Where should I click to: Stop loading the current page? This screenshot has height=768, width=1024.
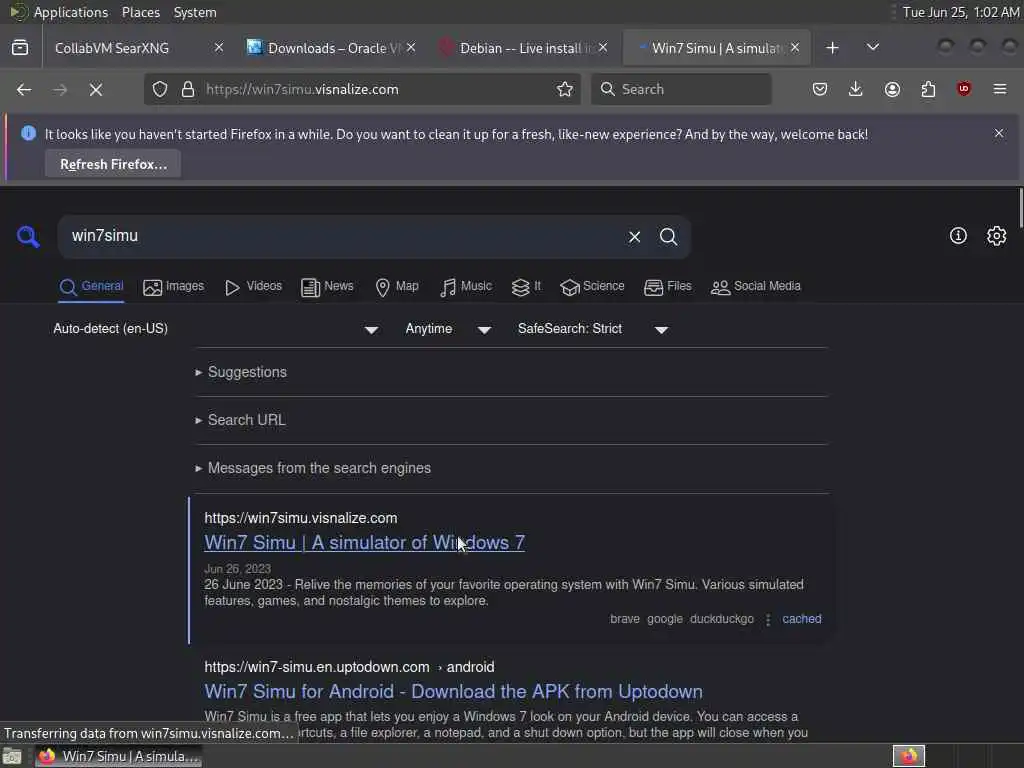96,89
